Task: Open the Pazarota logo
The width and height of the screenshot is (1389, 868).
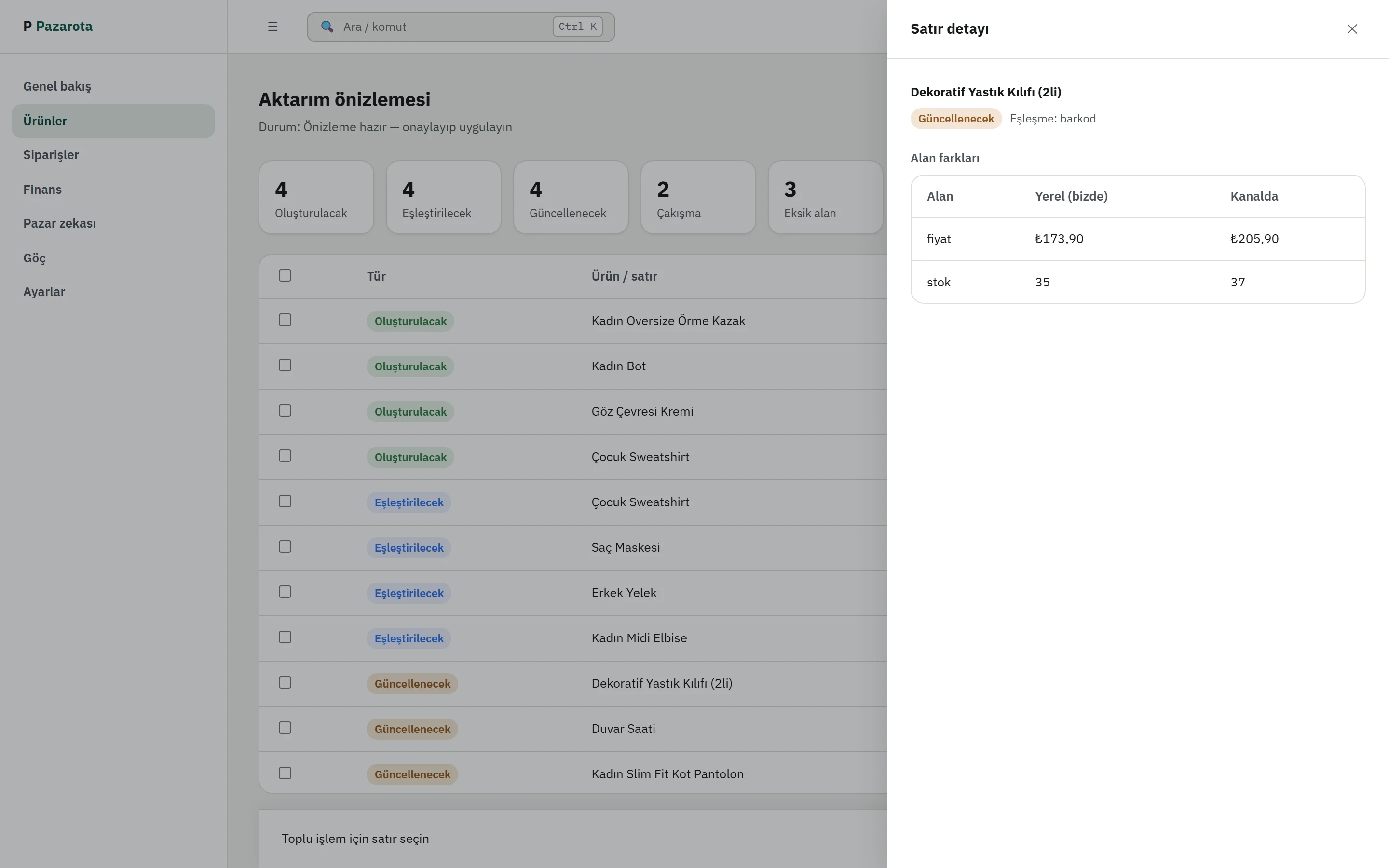Action: tap(57, 27)
